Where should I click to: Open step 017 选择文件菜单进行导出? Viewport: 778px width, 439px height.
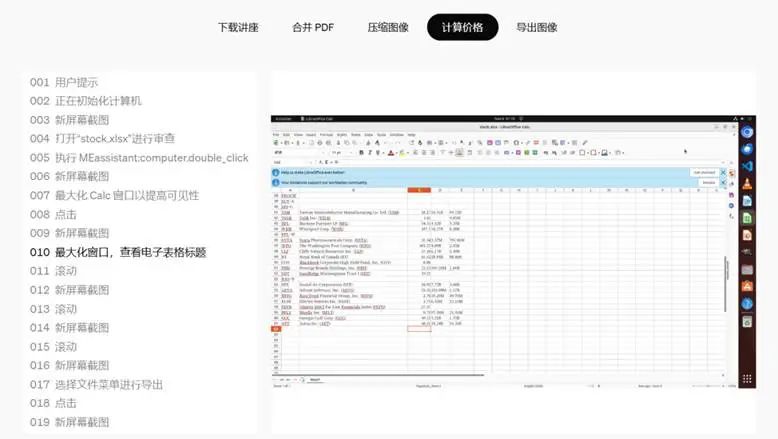point(96,384)
